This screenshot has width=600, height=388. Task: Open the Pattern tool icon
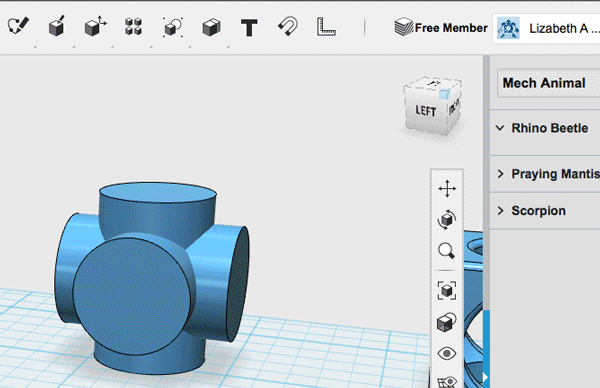click(134, 27)
